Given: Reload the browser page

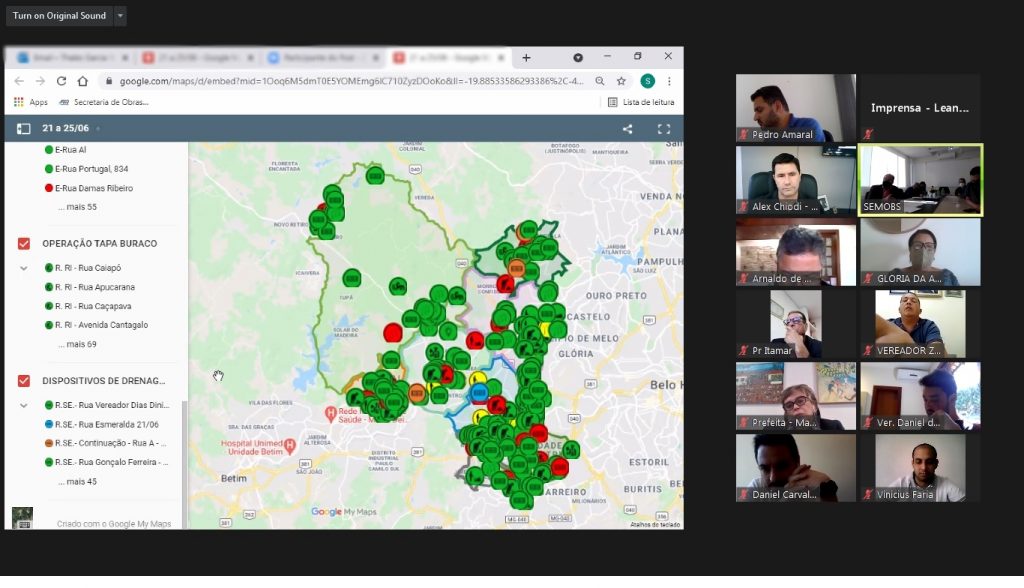Looking at the screenshot, I should pyautogui.click(x=62, y=81).
